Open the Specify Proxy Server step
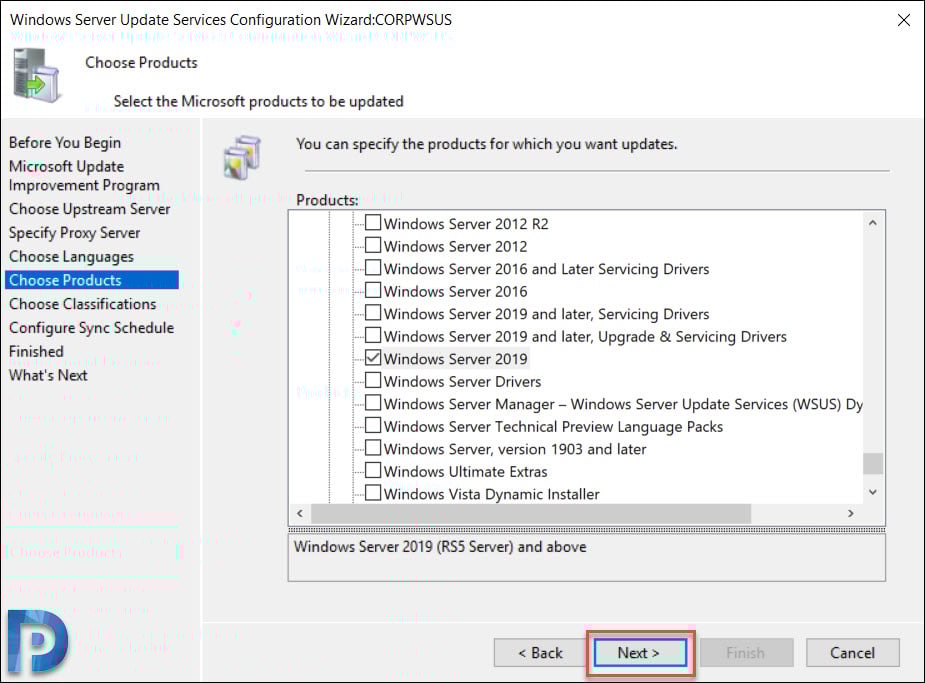 (74, 233)
